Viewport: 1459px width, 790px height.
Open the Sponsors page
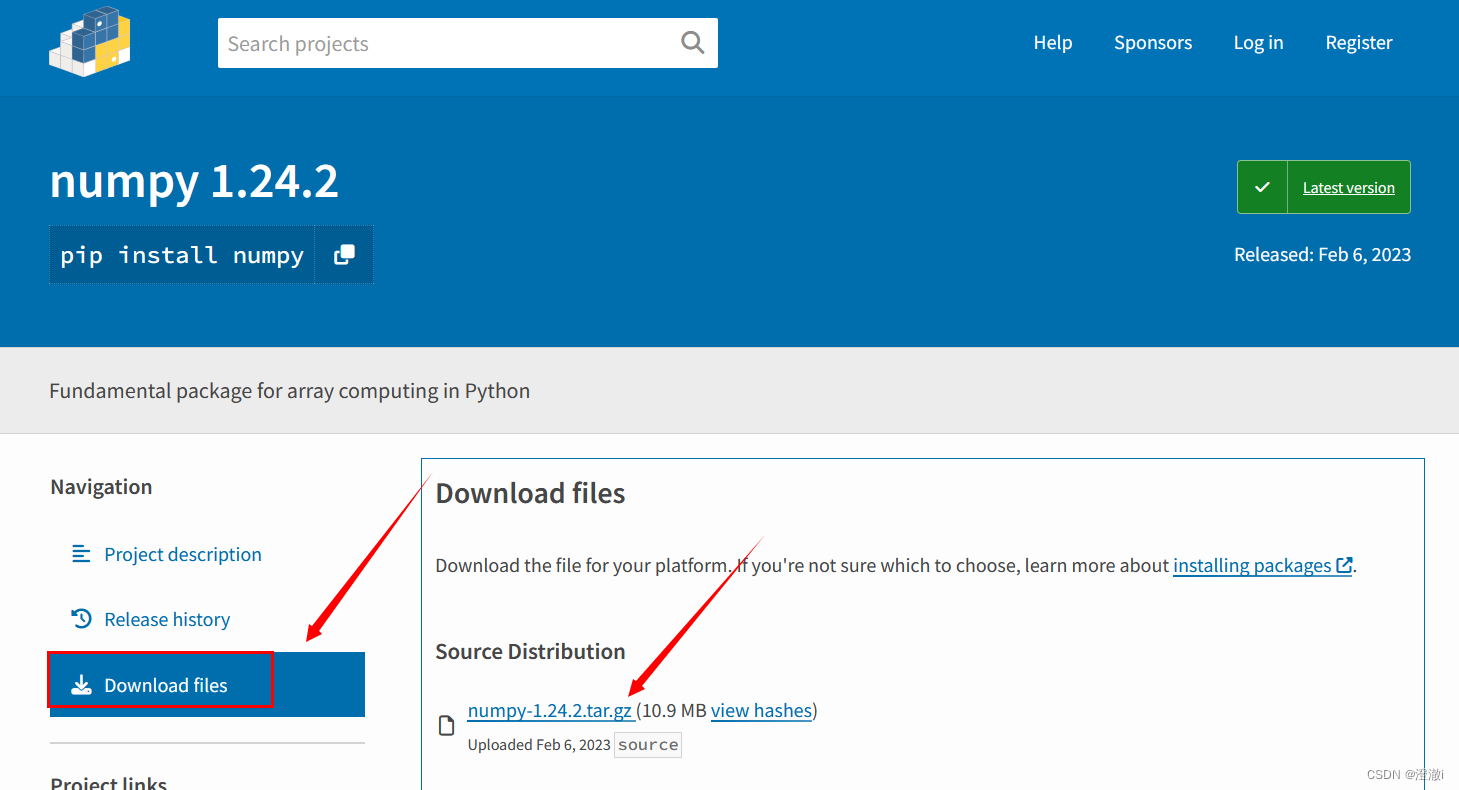(1153, 42)
